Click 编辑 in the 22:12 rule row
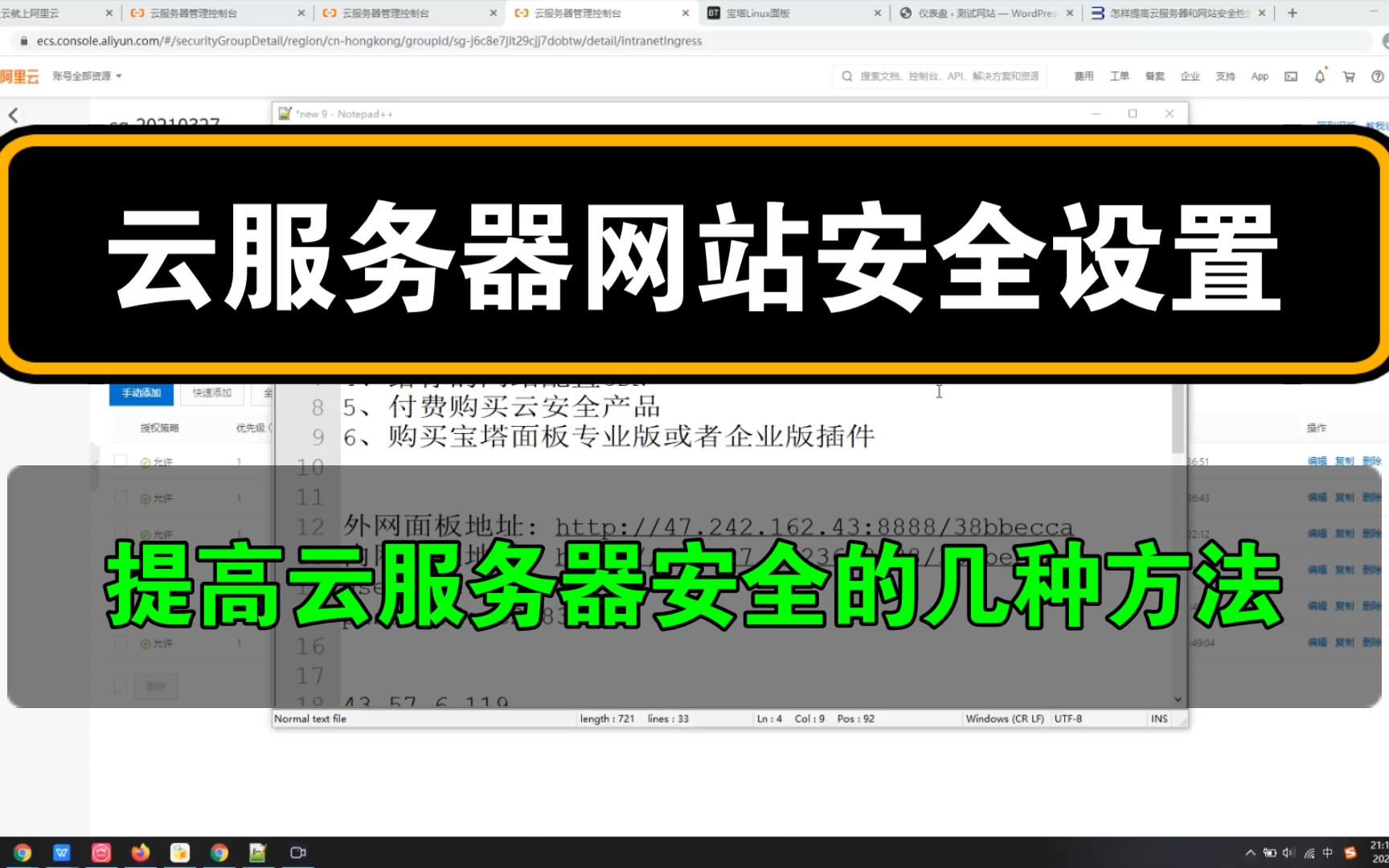This screenshot has height=868, width=1389. tap(1317, 534)
